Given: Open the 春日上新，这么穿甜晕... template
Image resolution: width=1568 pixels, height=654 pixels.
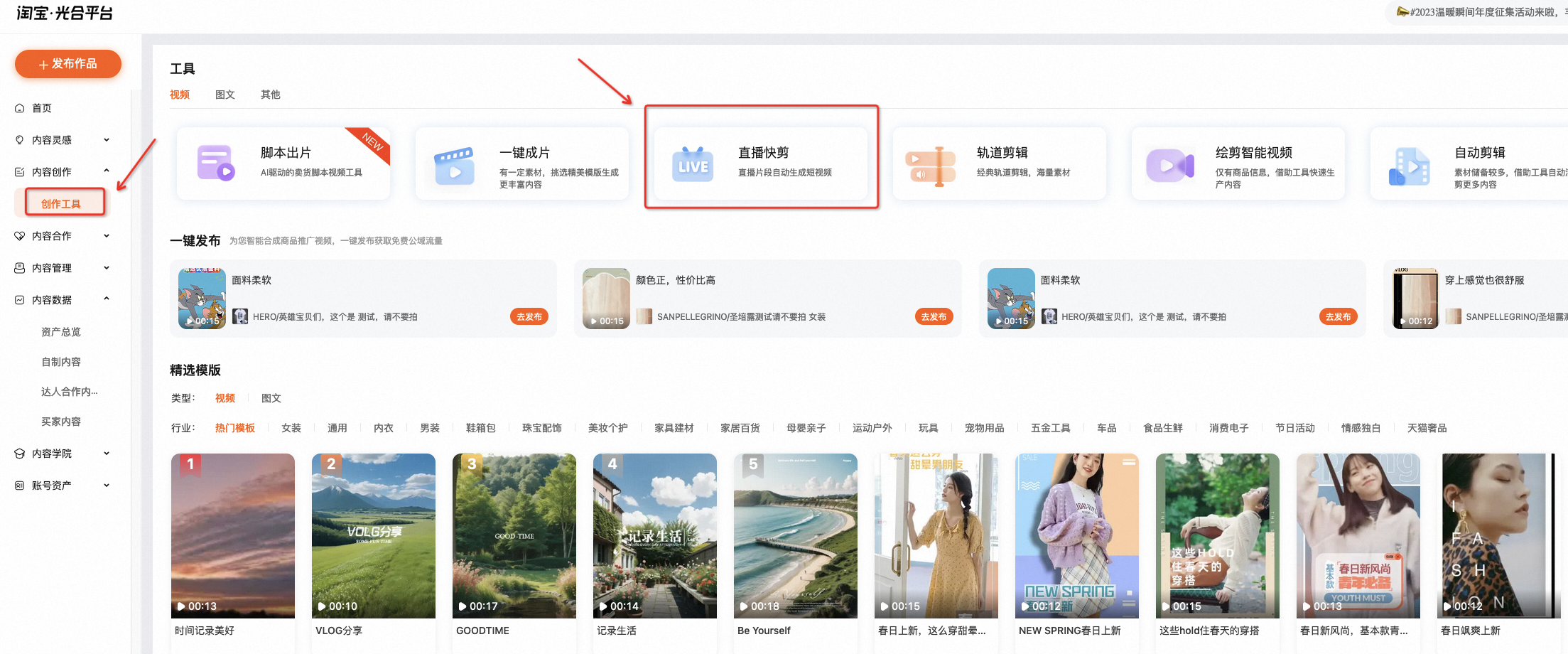Looking at the screenshot, I should pyautogui.click(x=936, y=536).
